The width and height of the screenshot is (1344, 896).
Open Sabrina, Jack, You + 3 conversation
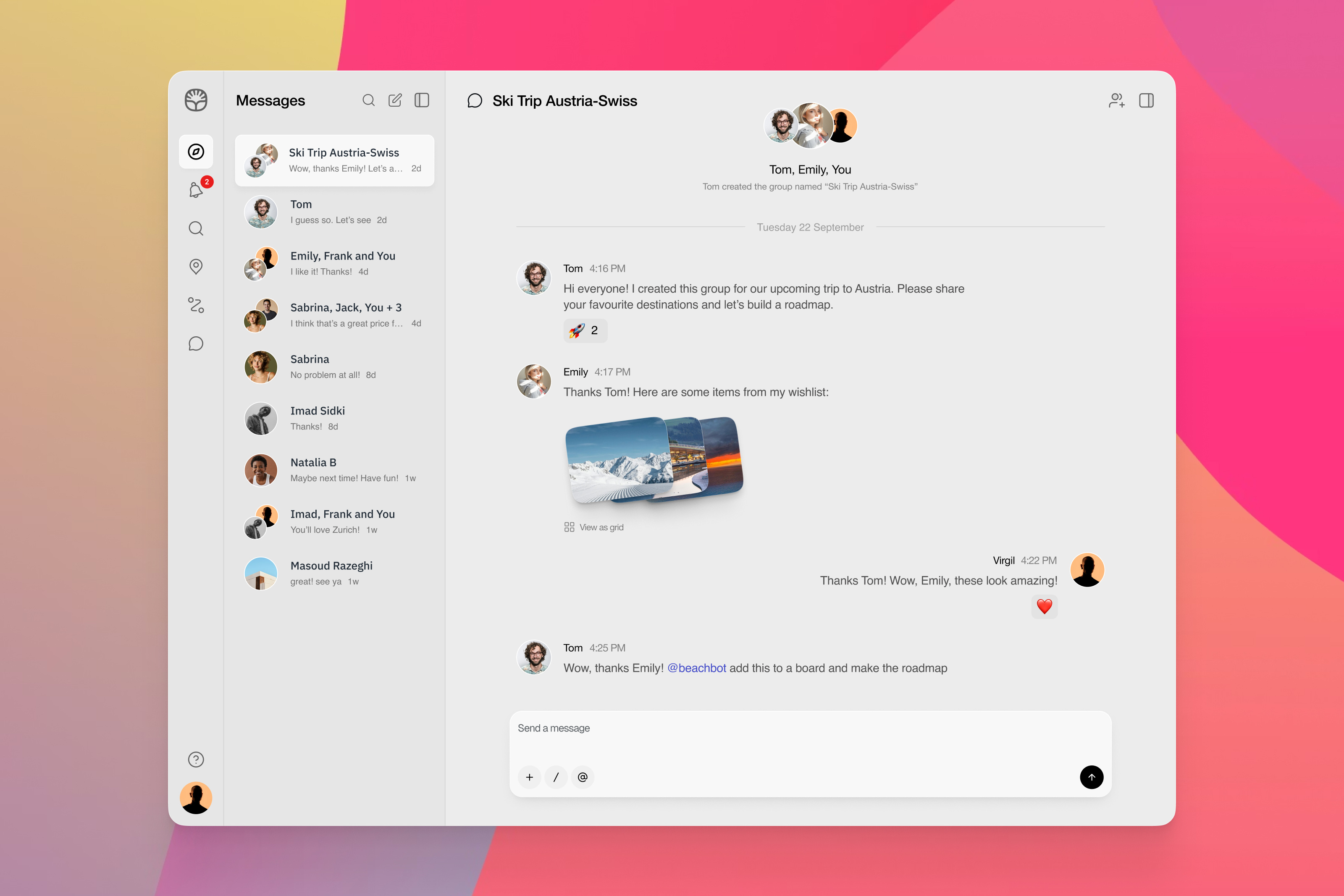335,315
